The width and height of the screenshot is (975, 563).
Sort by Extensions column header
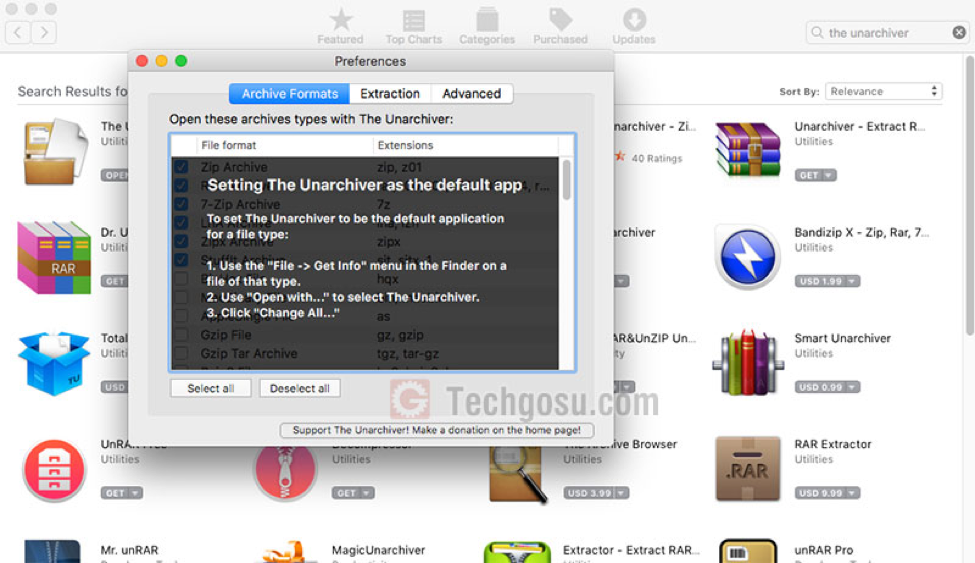[x=465, y=145]
